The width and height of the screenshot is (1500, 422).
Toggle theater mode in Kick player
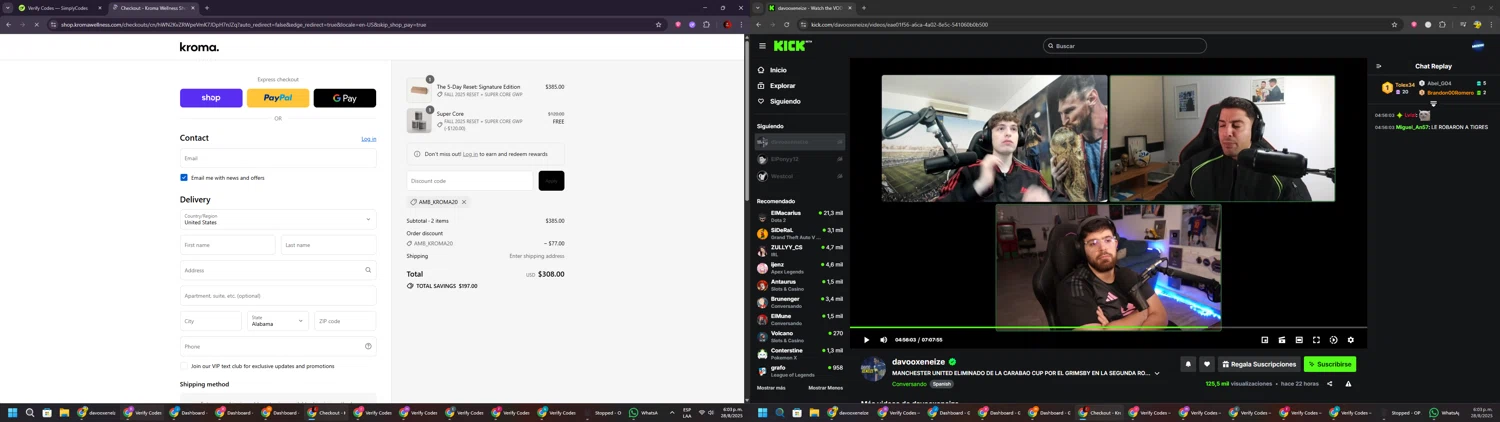1299,340
